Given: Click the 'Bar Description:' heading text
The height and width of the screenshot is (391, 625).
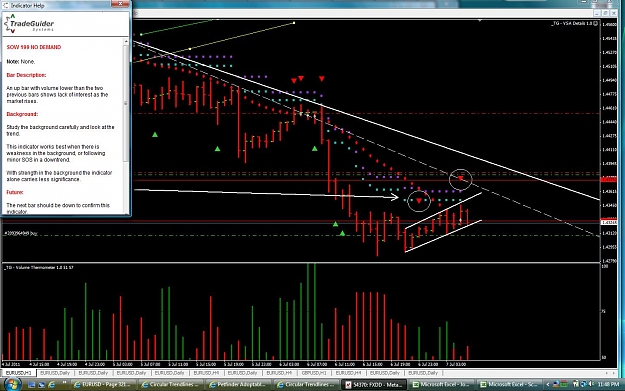Looking at the screenshot, I should [26, 75].
